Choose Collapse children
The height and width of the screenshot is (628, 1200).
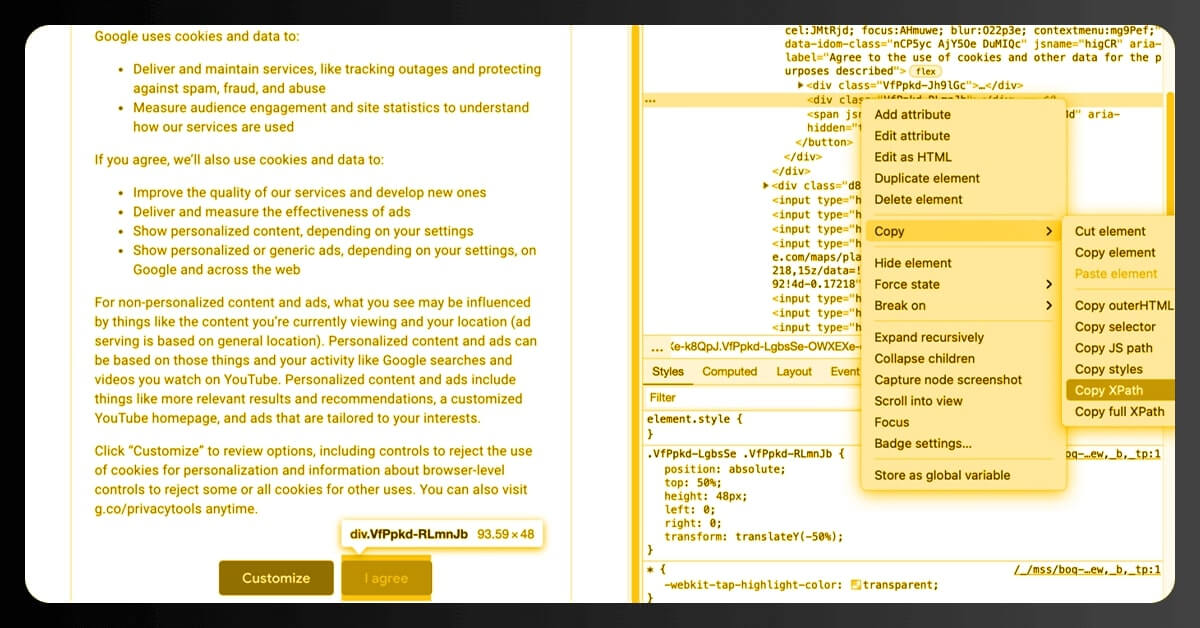point(925,359)
